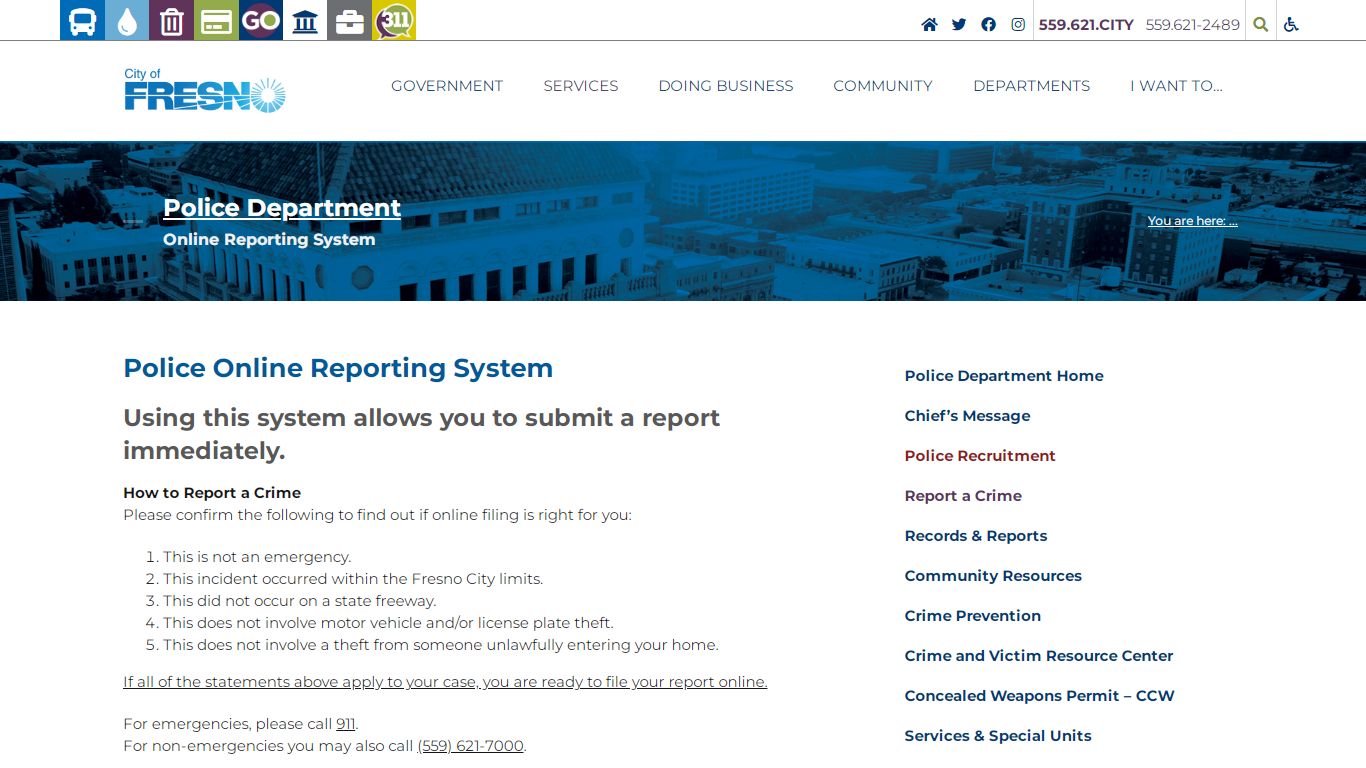
Task: Open the GO icon
Action: pos(261,20)
